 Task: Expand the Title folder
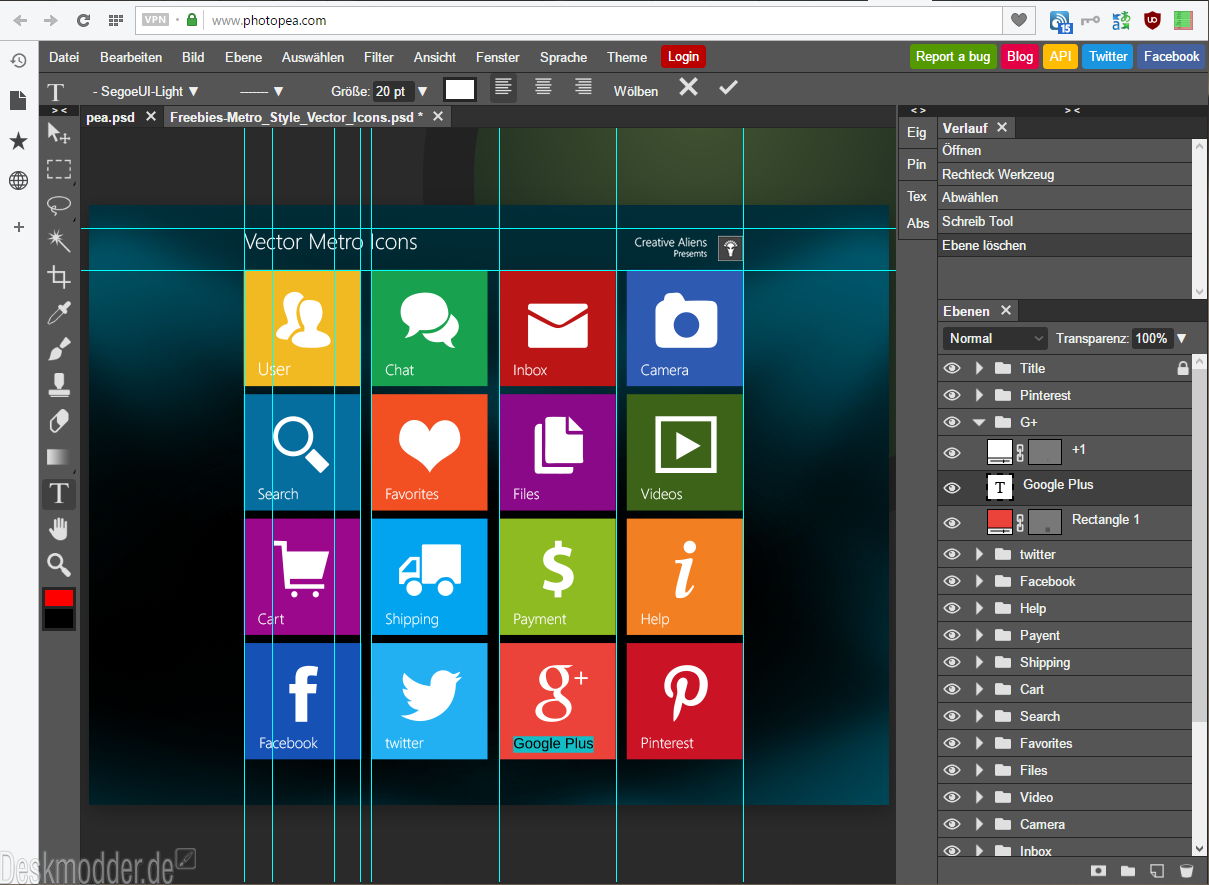click(980, 368)
